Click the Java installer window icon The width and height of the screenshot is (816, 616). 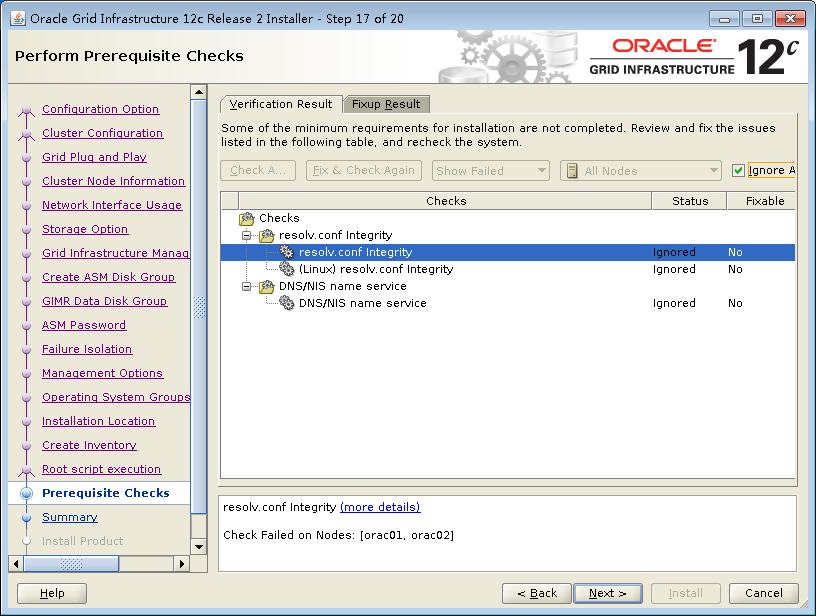pos(18,18)
